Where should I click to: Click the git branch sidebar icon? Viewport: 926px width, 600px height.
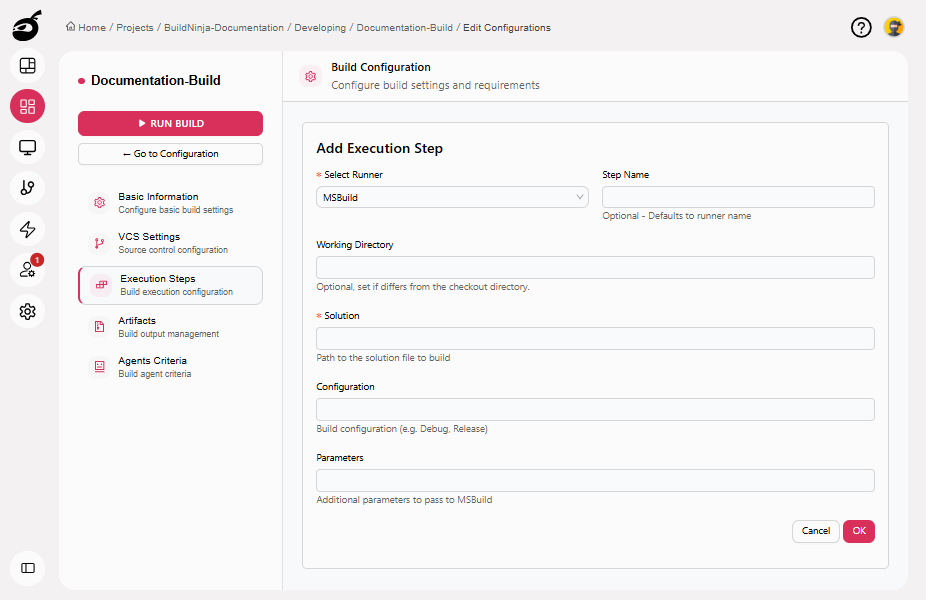point(28,188)
